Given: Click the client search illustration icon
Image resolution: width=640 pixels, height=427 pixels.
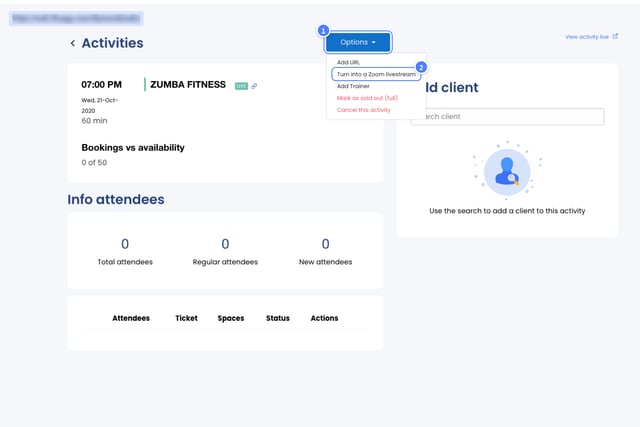Looking at the screenshot, I should click(507, 172).
